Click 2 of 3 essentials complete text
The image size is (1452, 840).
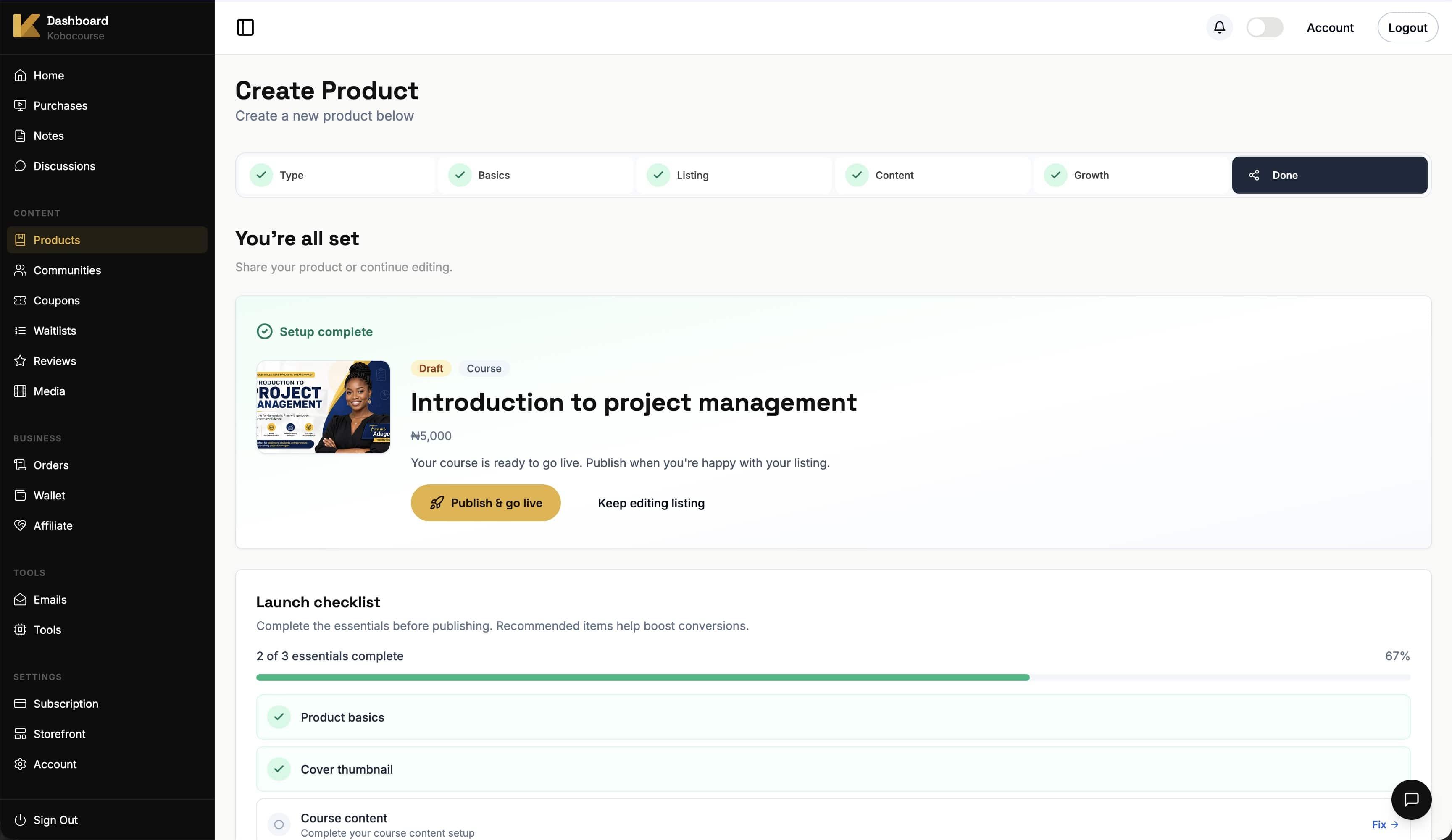pos(329,656)
